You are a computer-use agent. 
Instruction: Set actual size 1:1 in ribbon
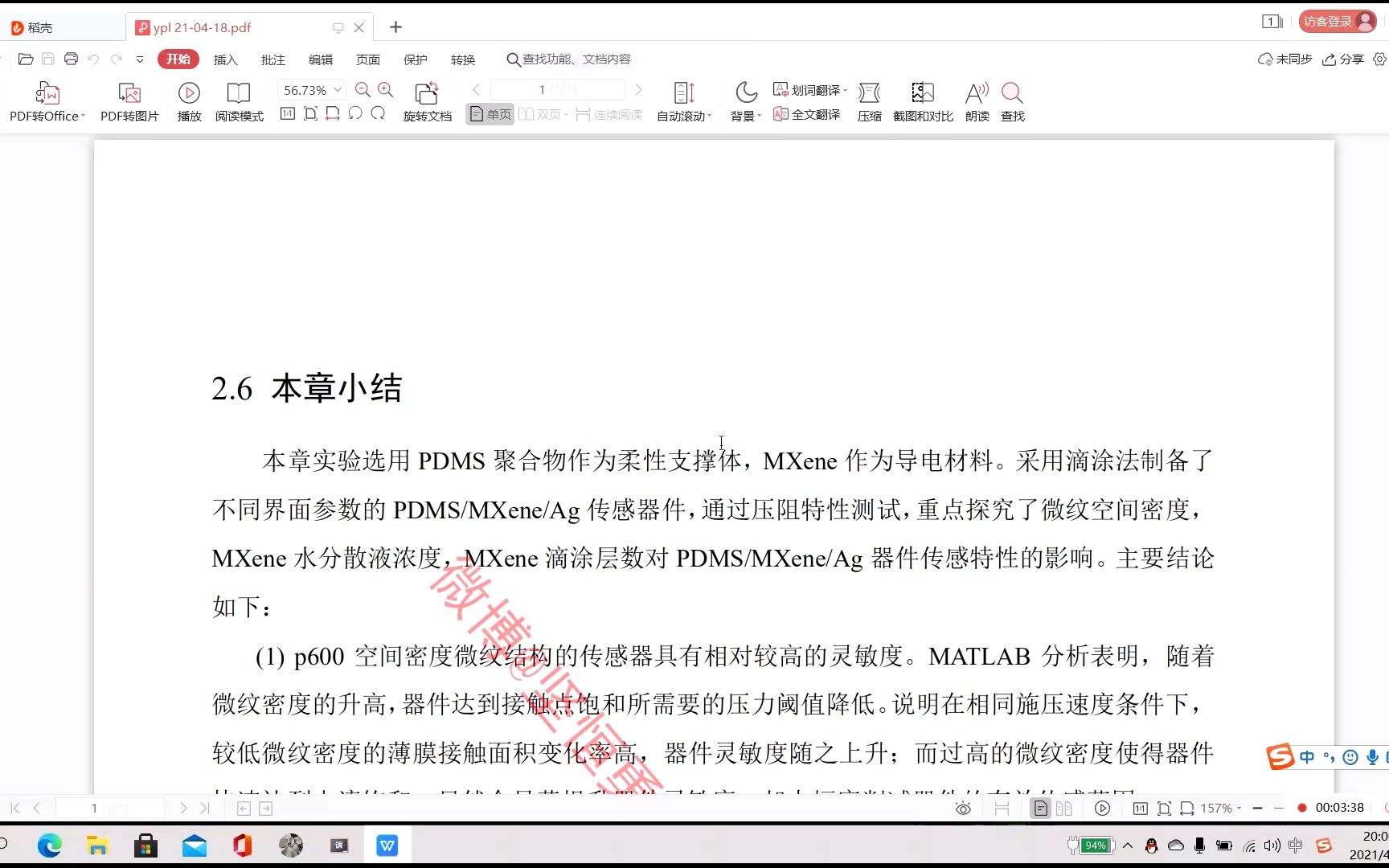point(288,113)
